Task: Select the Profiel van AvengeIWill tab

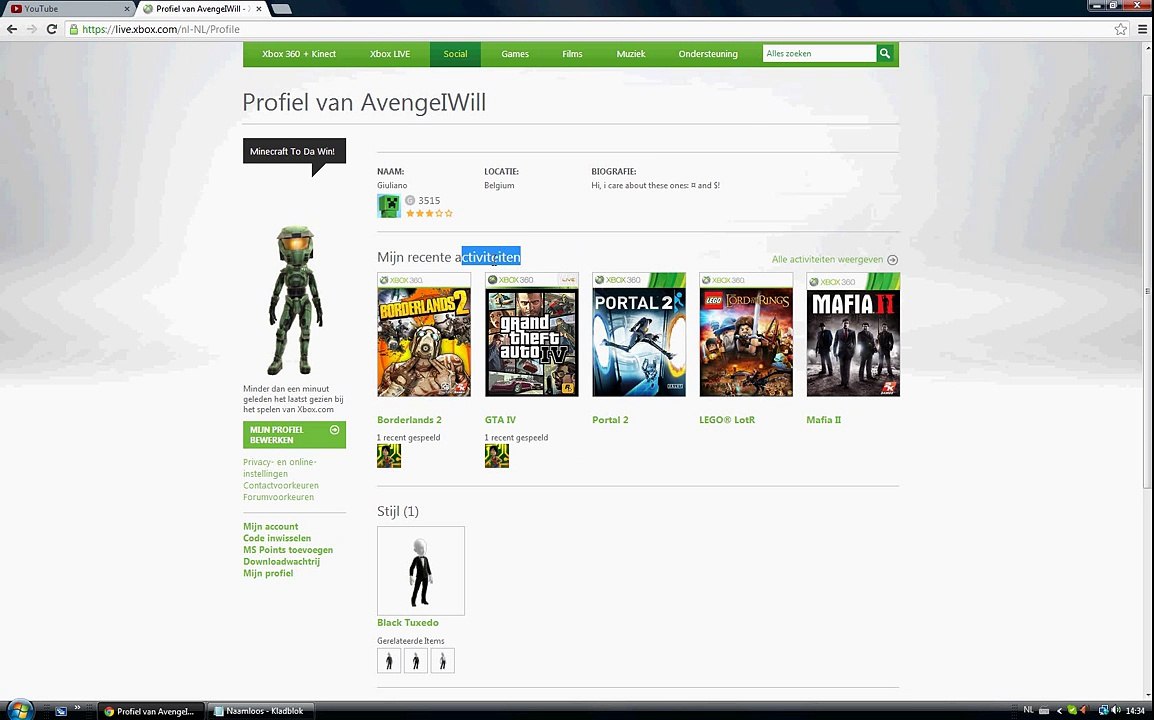Action: tap(200, 9)
